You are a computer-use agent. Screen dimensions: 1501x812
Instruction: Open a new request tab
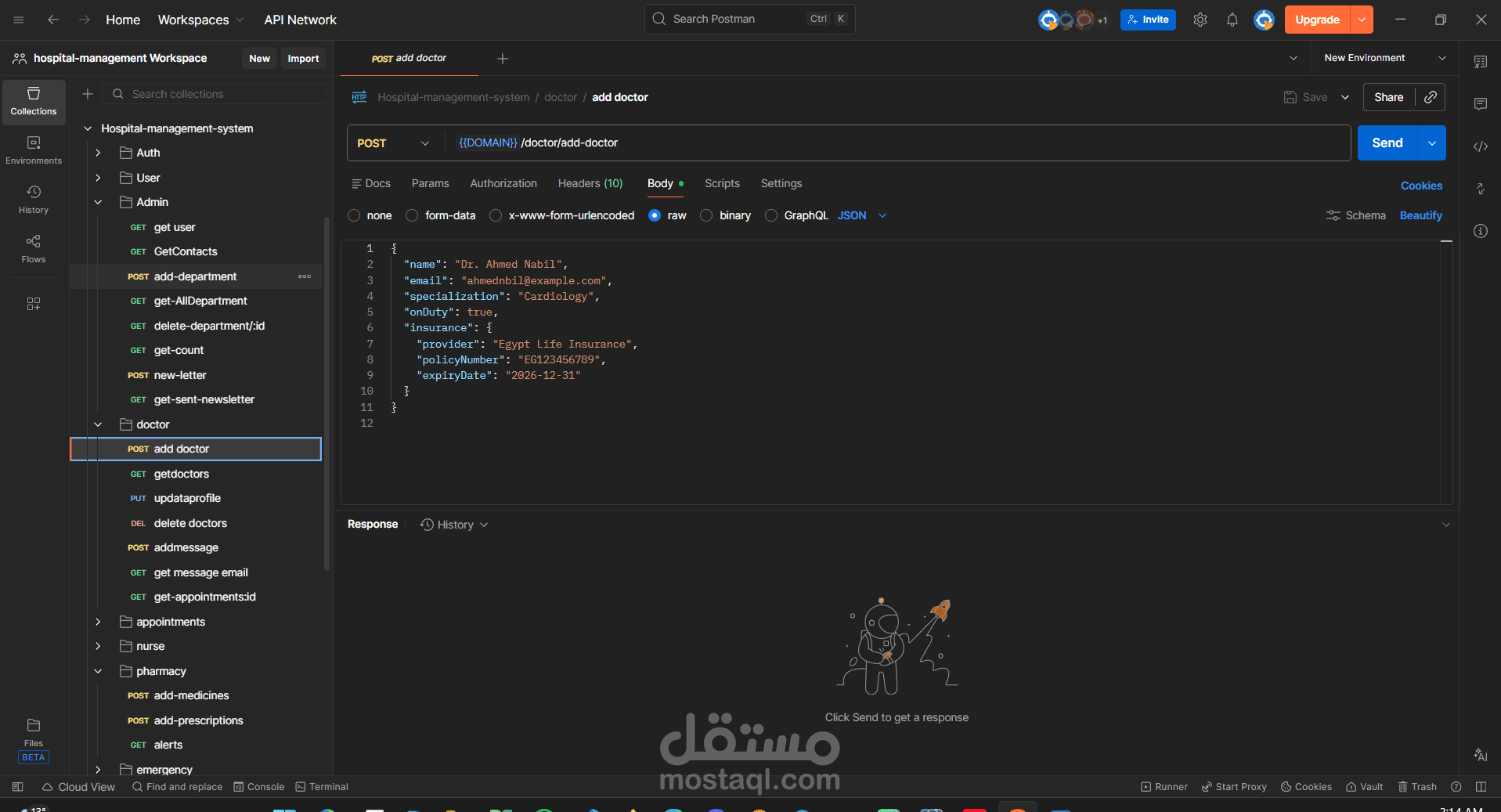point(503,59)
